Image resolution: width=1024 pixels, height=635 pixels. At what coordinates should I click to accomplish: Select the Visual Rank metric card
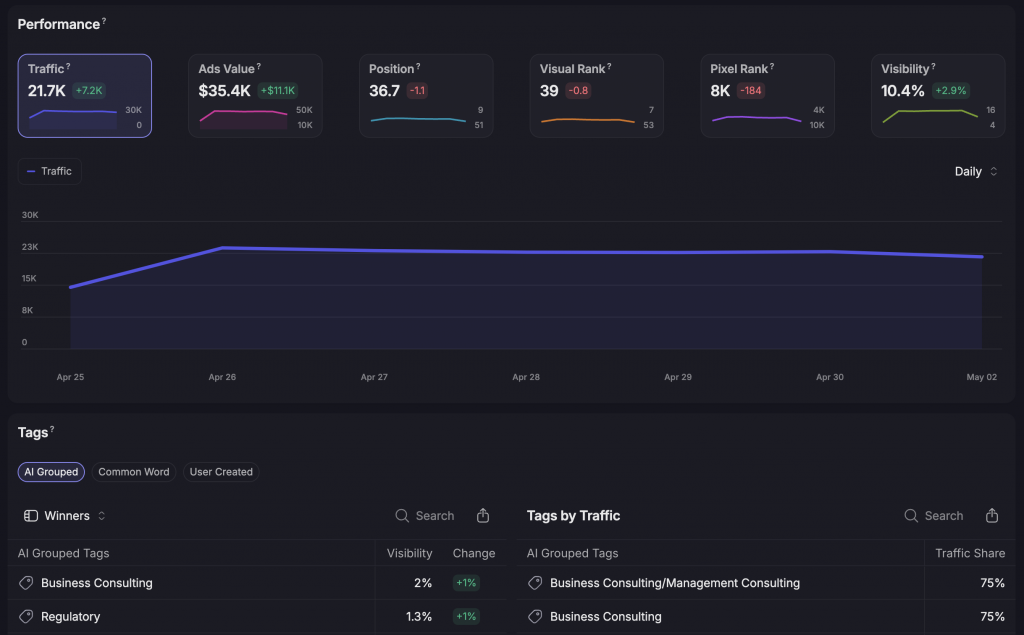(x=597, y=95)
